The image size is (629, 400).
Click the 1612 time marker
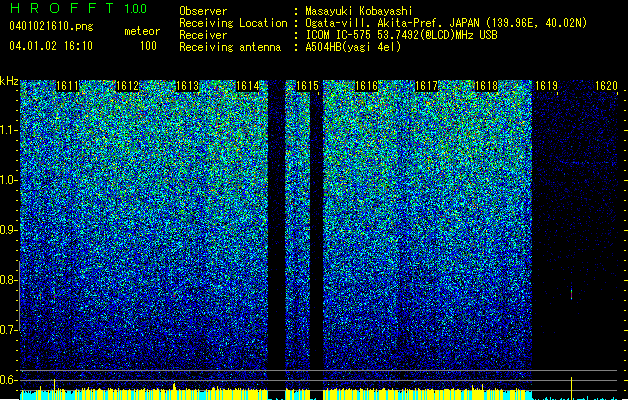coord(127,86)
